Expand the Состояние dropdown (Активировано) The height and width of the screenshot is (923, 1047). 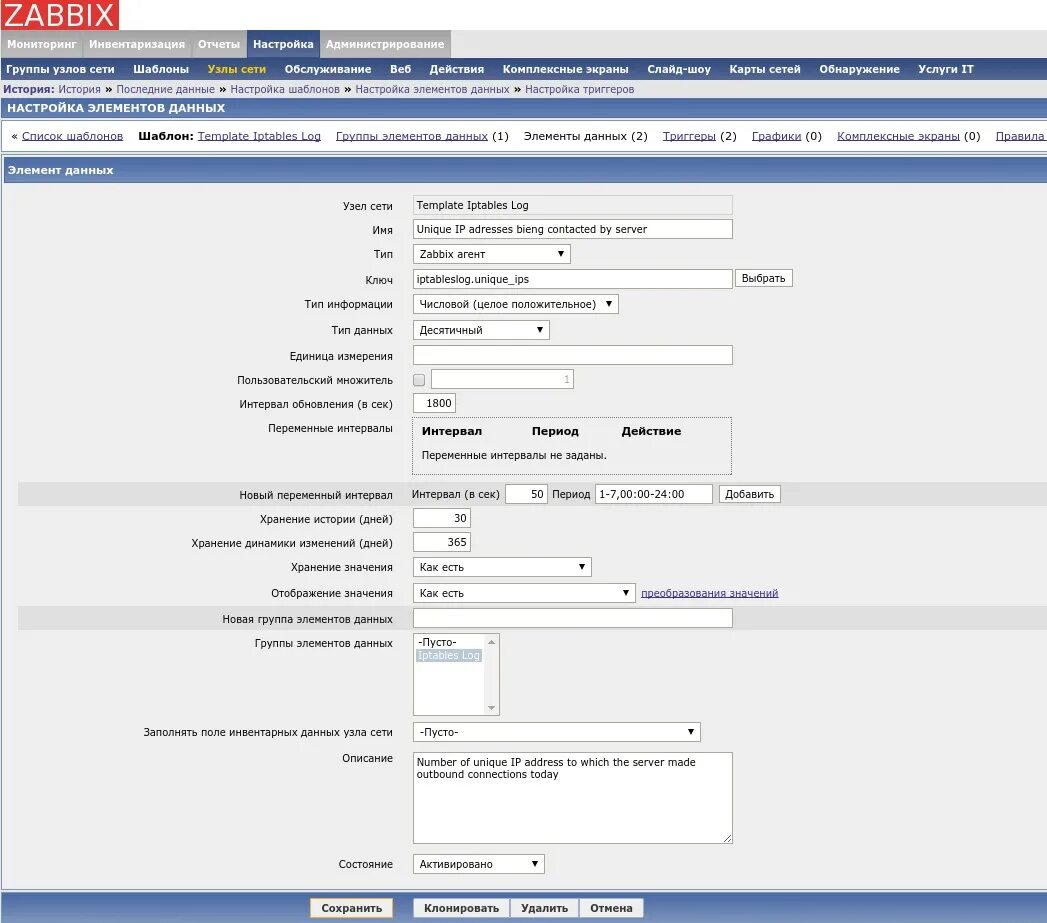[479, 864]
